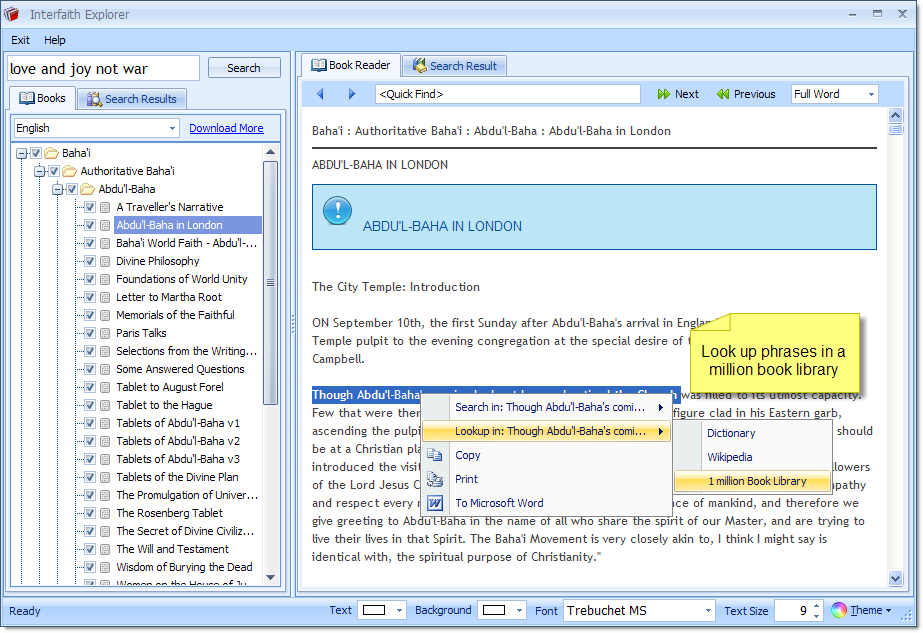Uncheck the Paris Talks checkbox
Image resolution: width=923 pixels, height=633 pixels.
90,333
